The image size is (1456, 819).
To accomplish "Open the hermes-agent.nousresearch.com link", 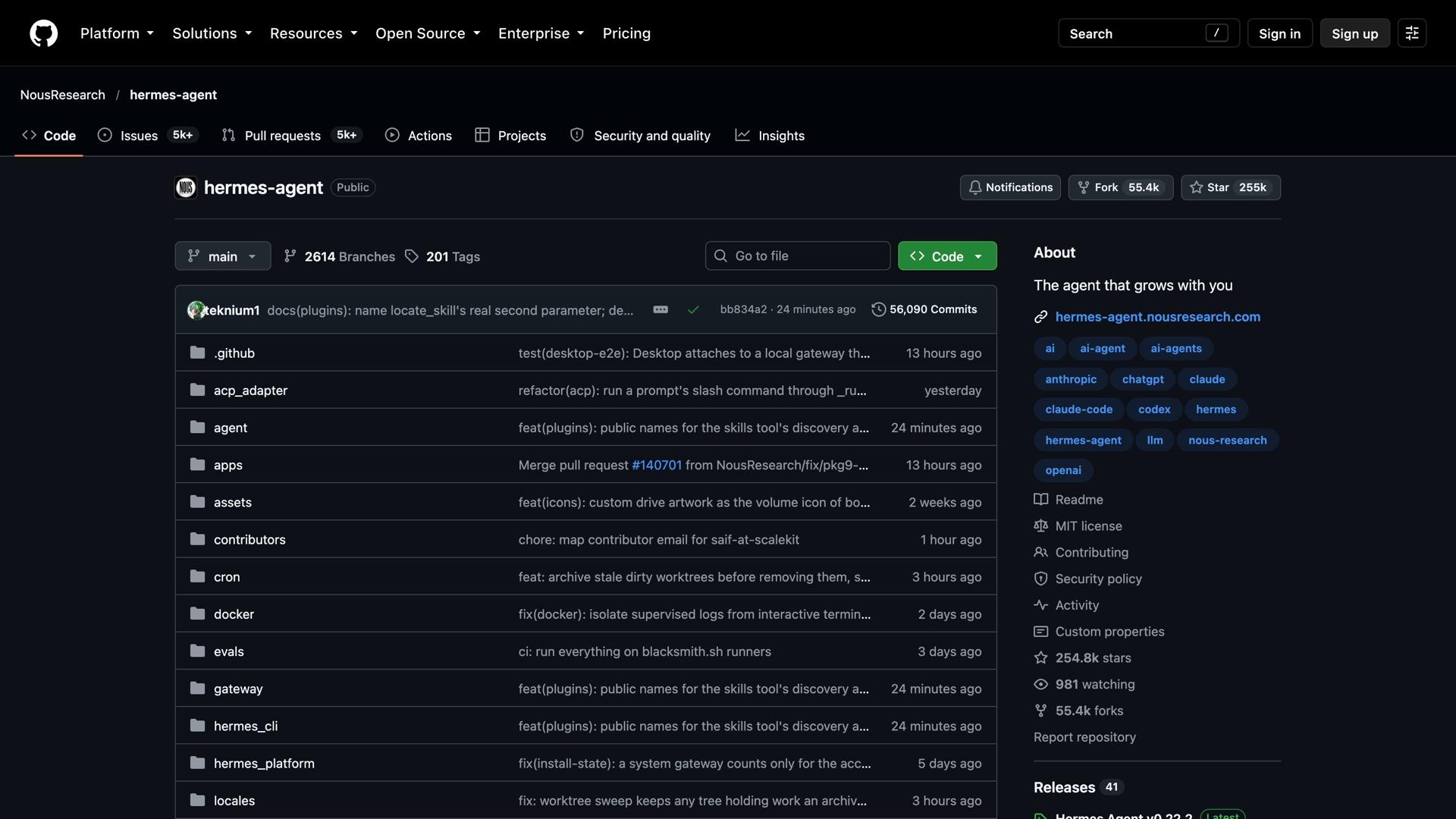I will [1157, 317].
